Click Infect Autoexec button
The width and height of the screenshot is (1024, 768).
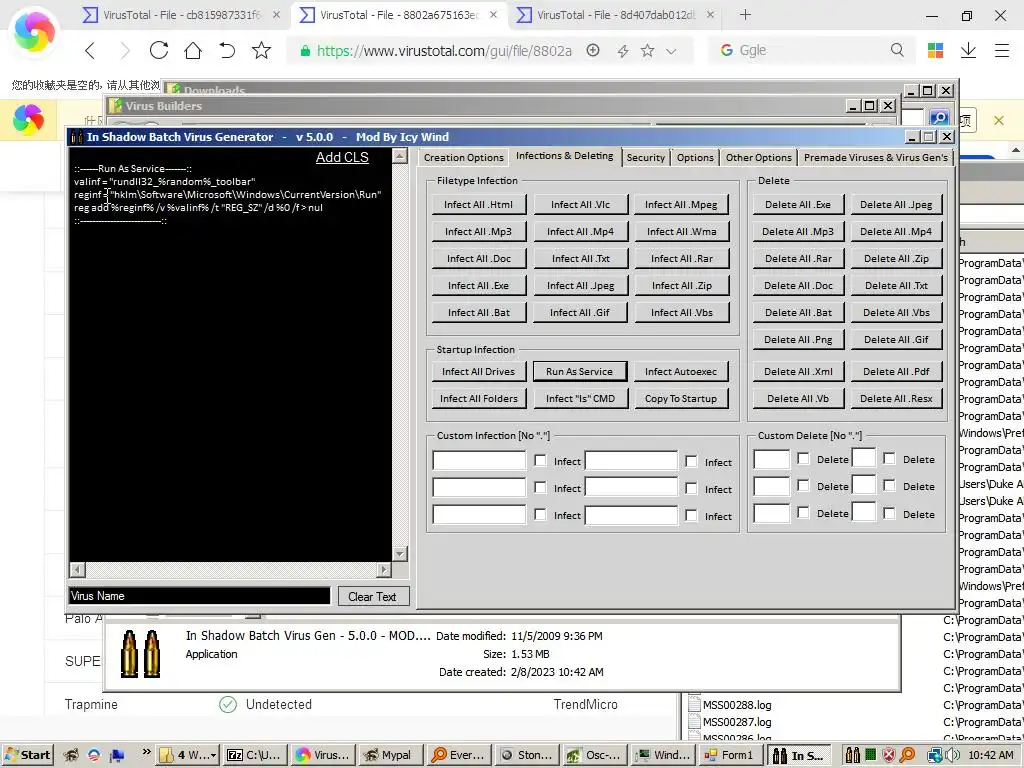(x=680, y=372)
